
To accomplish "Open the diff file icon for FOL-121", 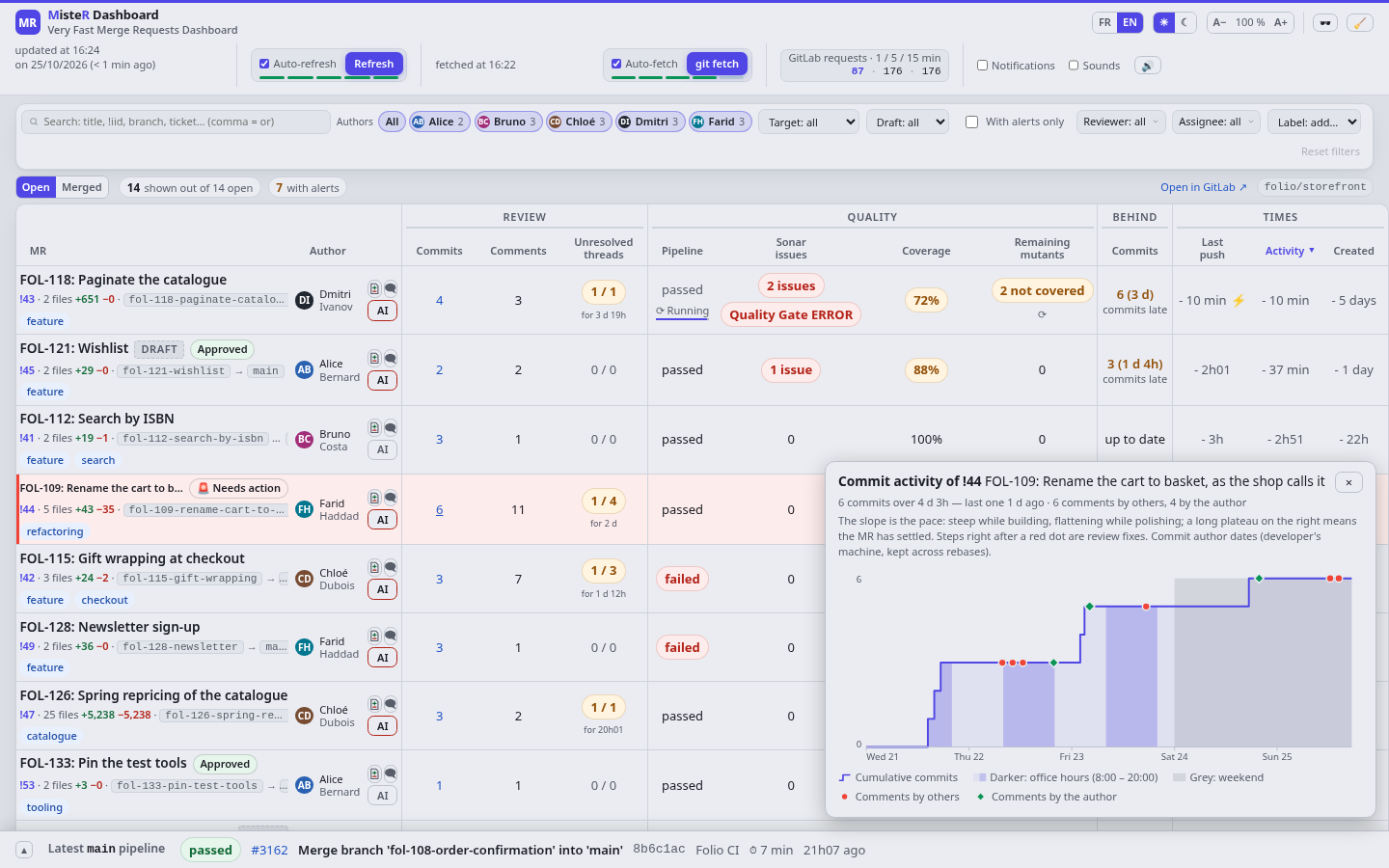I will (374, 359).
